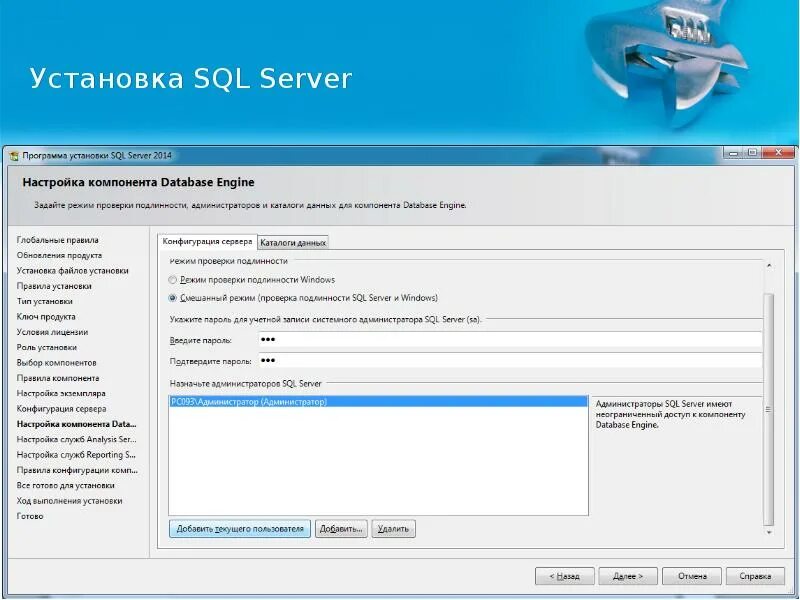Click Настройка экземпляра step in sidebar

pyautogui.click(x=61, y=393)
